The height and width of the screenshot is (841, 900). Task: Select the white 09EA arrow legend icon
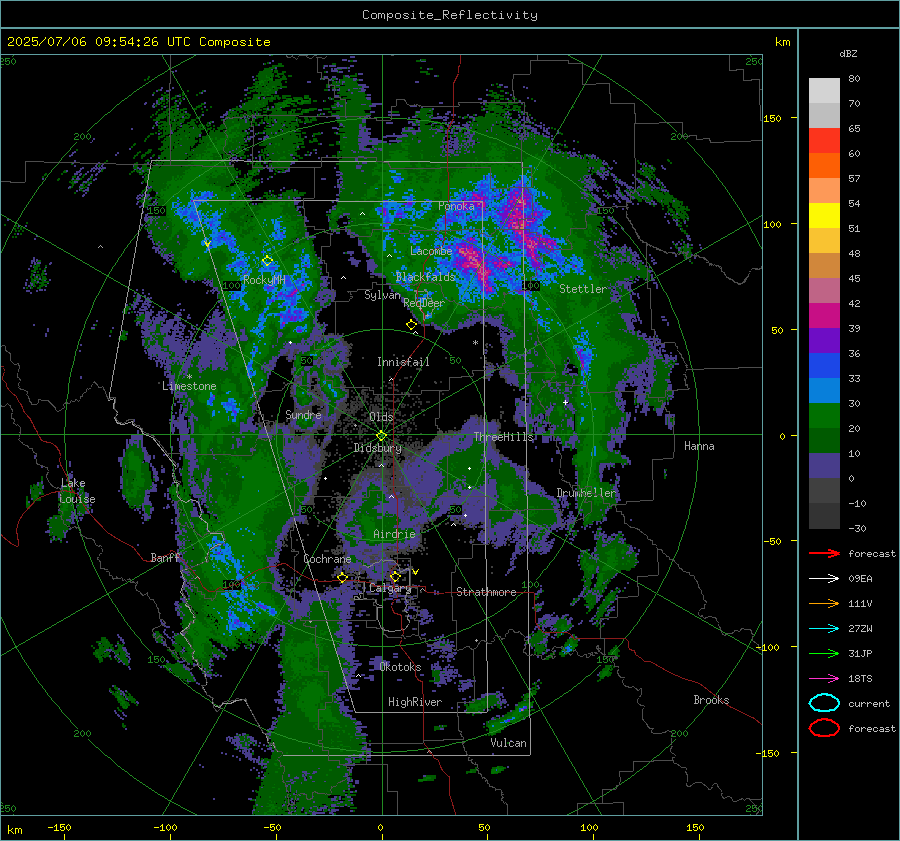824,578
